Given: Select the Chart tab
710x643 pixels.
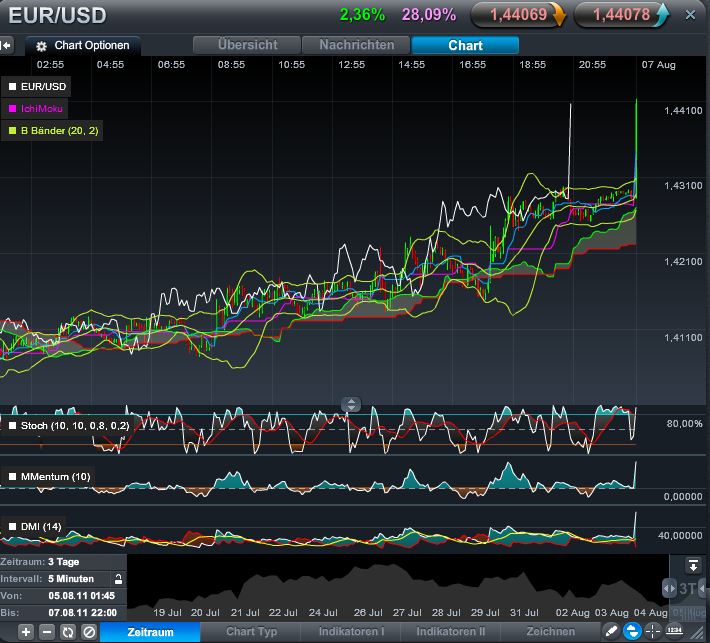Looking at the screenshot, I should pyautogui.click(x=465, y=45).
